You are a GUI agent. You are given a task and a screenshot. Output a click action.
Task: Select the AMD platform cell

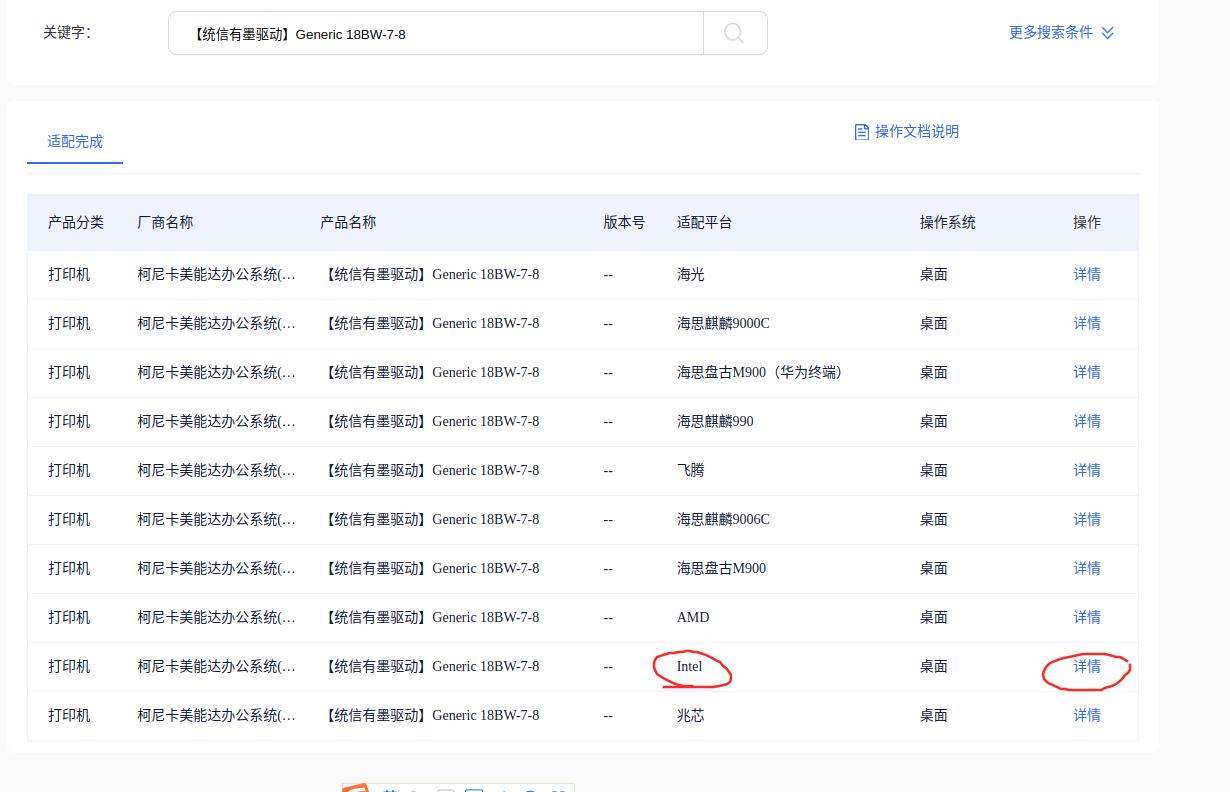pos(693,617)
